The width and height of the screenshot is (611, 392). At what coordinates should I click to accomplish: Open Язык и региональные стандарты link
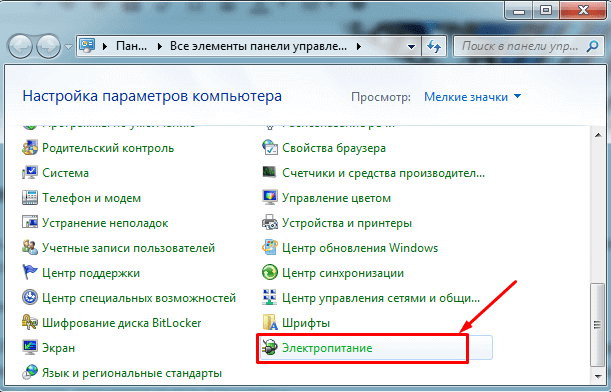(x=132, y=373)
